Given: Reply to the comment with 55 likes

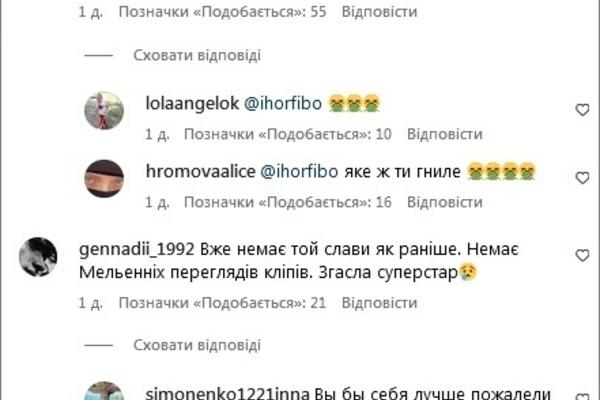Looking at the screenshot, I should click(x=379, y=12).
